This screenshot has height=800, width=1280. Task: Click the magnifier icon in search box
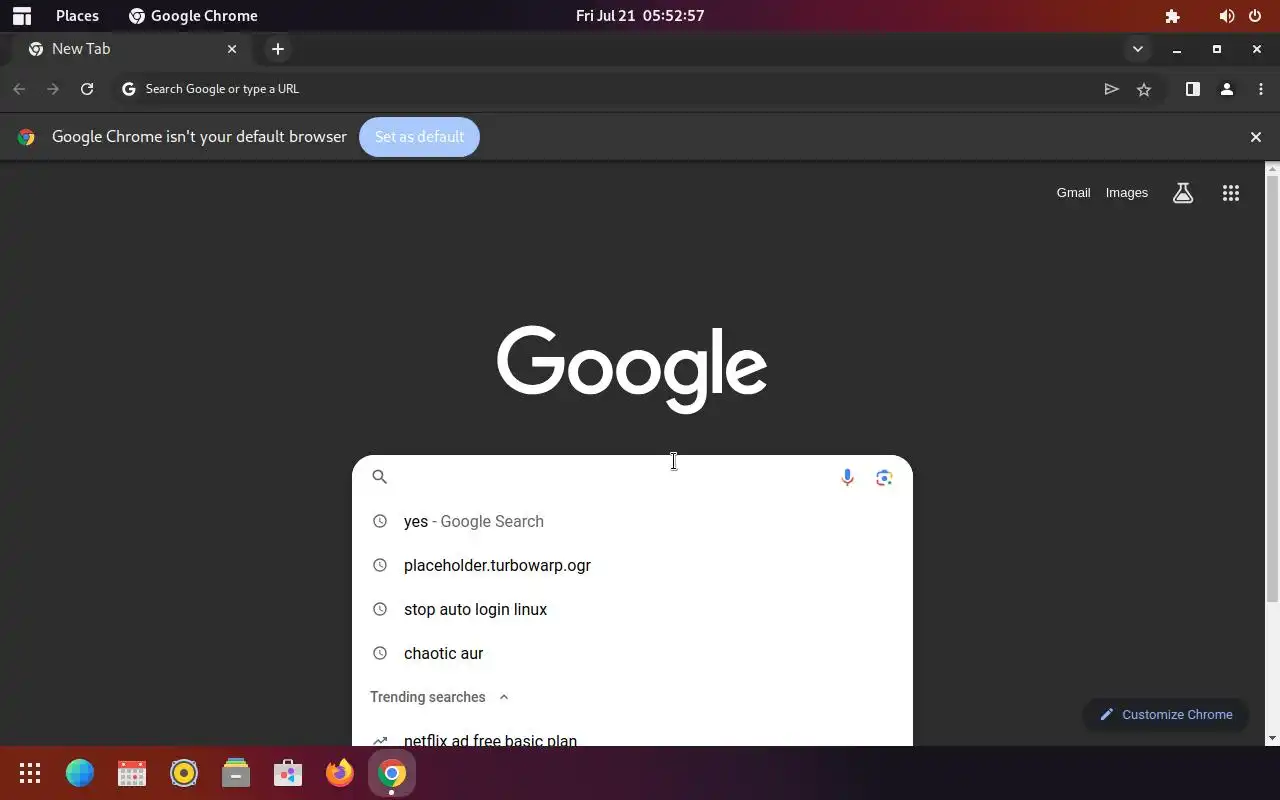(x=379, y=477)
